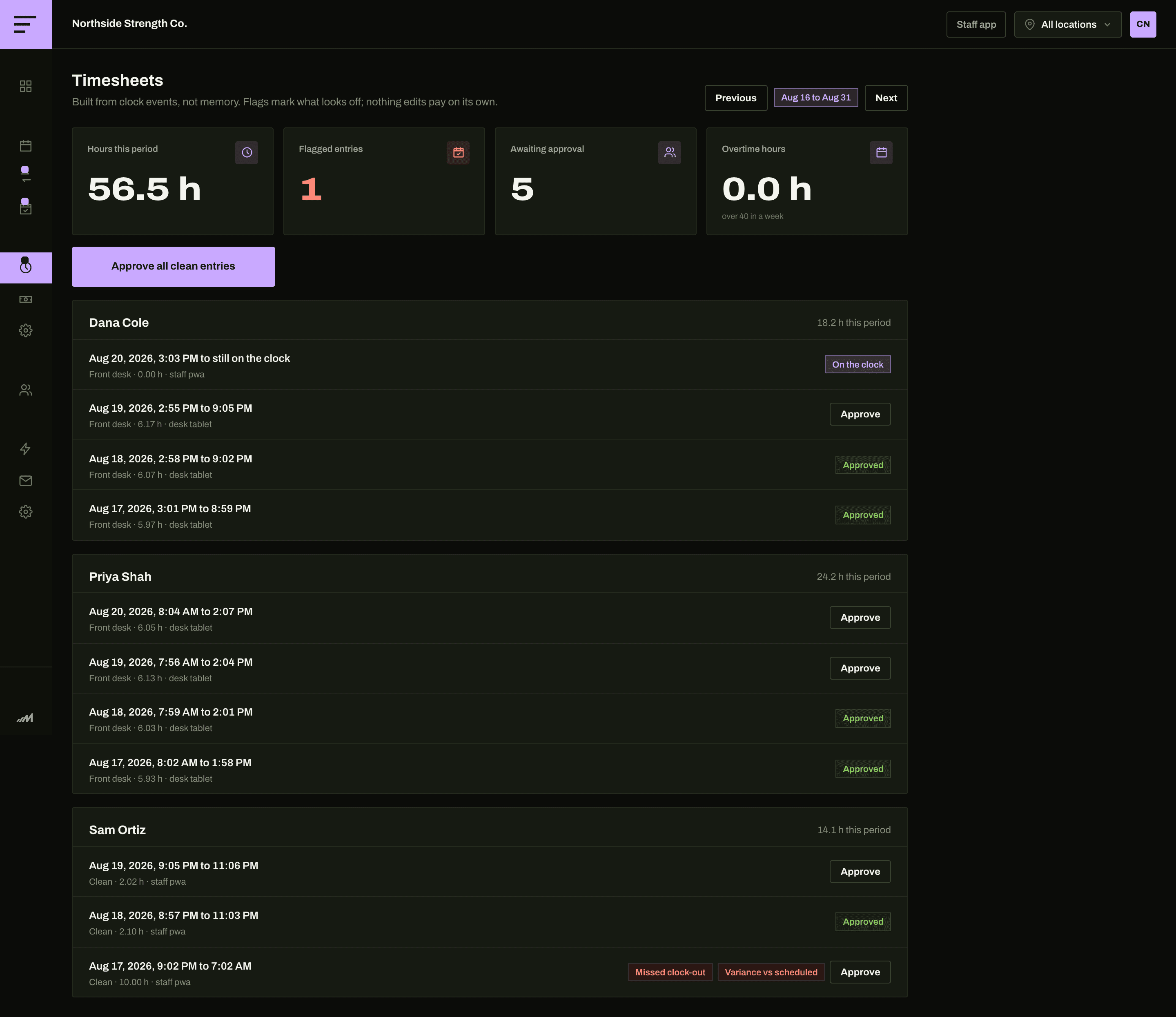This screenshot has width=1176, height=1017.
Task: Open the Staff app link
Action: click(976, 25)
